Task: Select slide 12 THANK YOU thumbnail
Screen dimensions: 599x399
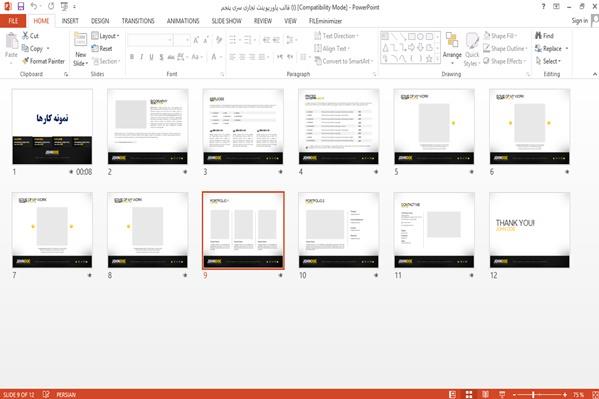Action: click(529, 230)
